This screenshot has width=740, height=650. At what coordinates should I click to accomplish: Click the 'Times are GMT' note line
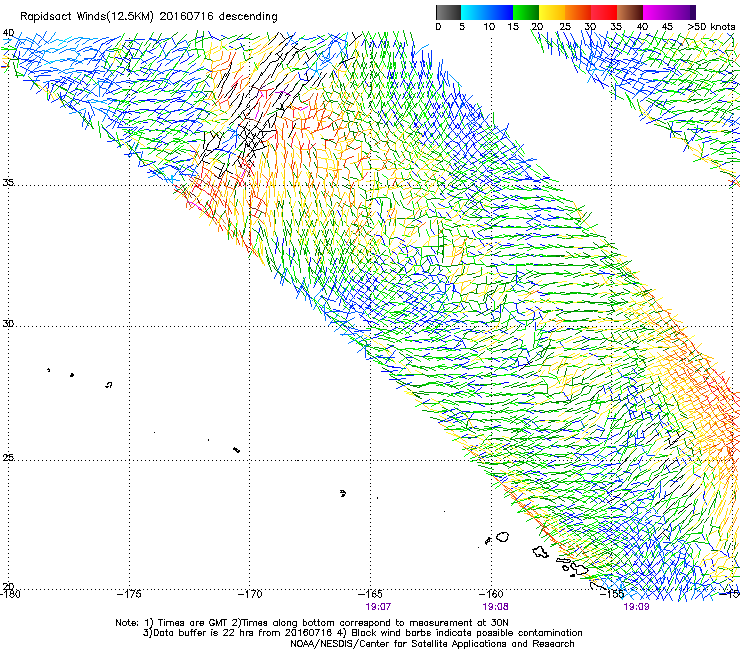pos(312,623)
